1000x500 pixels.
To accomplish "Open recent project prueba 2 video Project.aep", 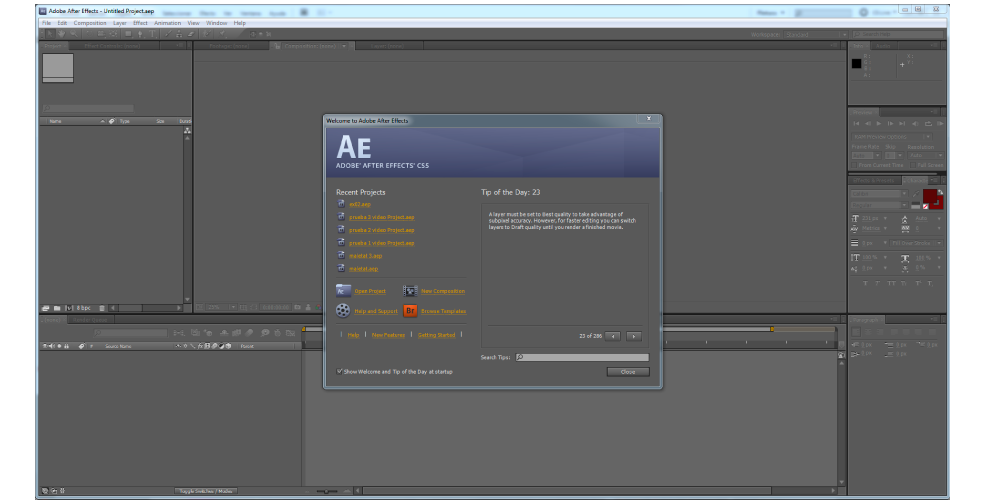I will pyautogui.click(x=381, y=230).
